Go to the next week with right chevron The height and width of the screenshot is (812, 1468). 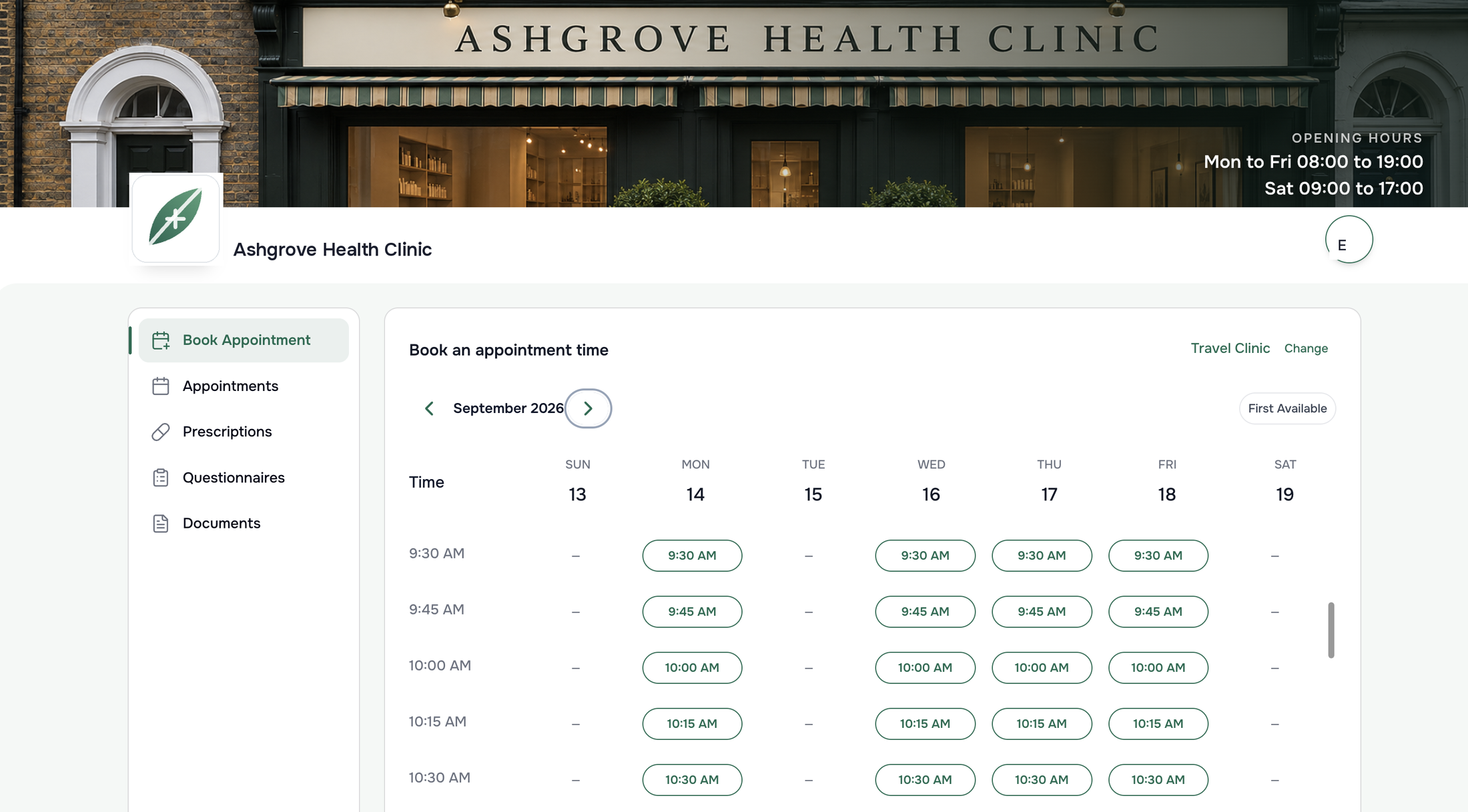[x=588, y=408]
